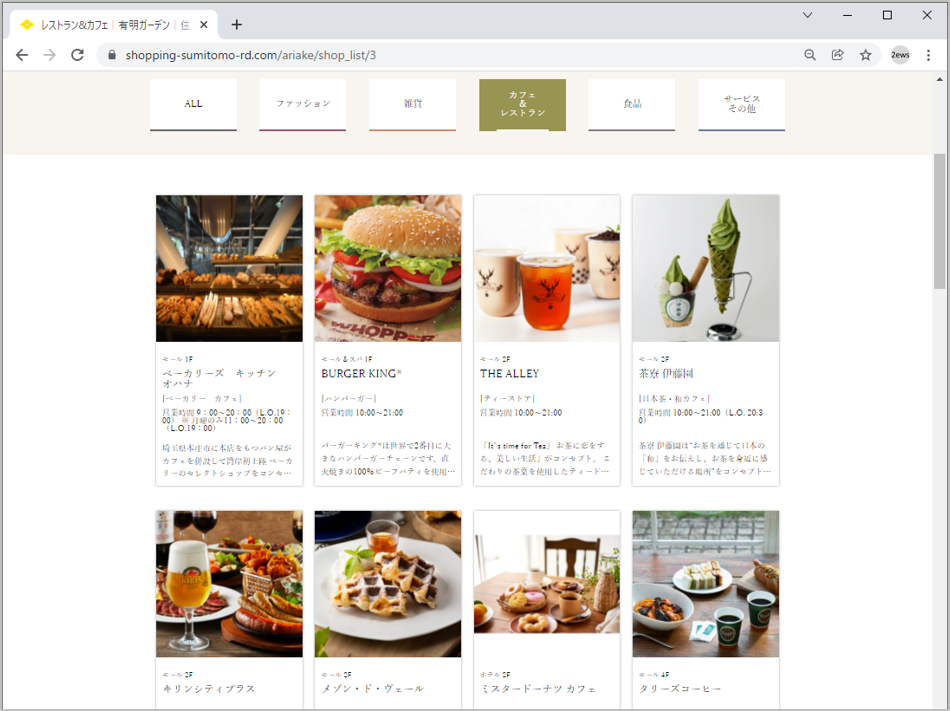The width and height of the screenshot is (950, 711).
Task: Open the 2ews profile avatar
Action: point(900,55)
